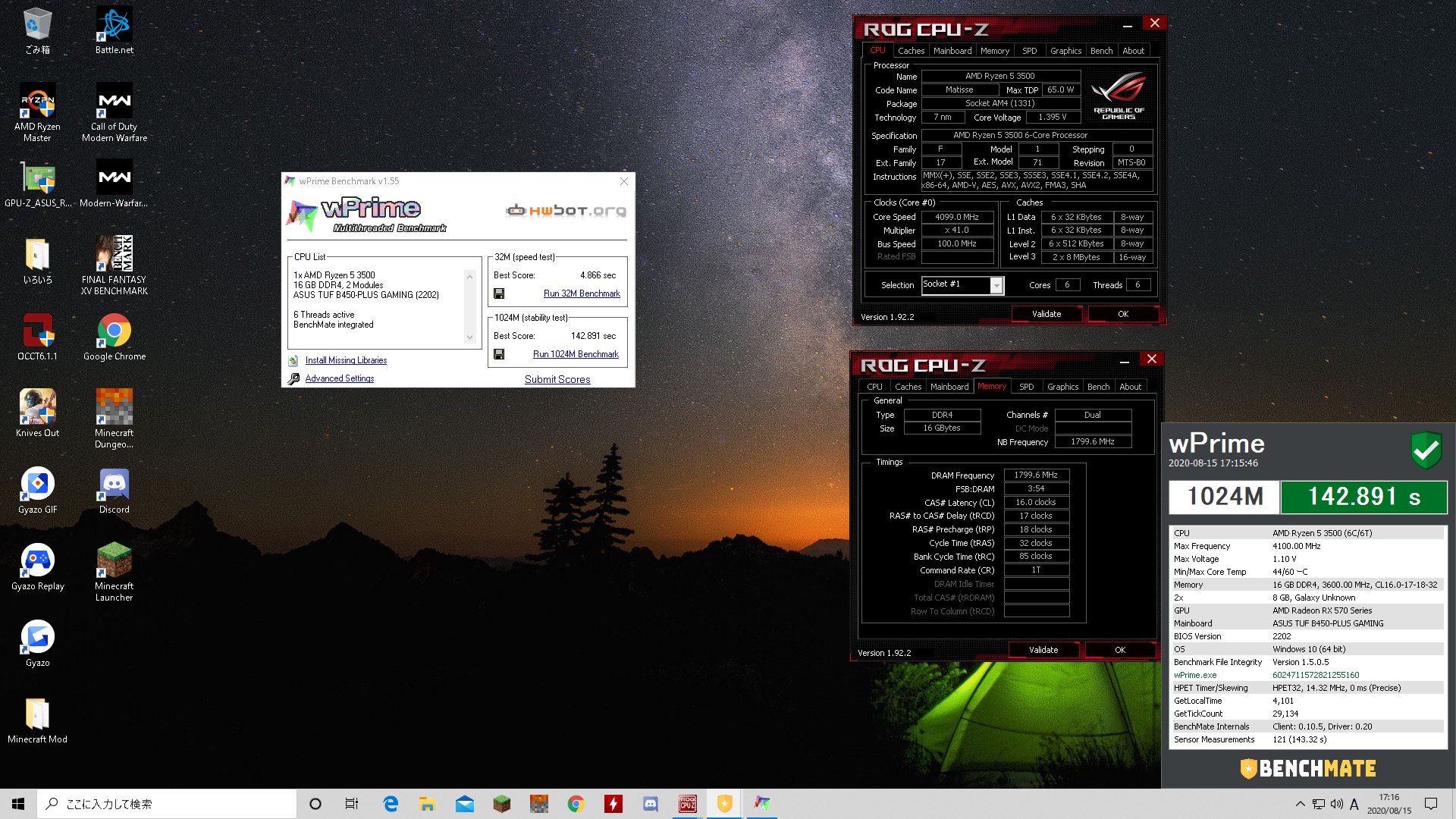Open the Knives Out game icon

coord(37,413)
